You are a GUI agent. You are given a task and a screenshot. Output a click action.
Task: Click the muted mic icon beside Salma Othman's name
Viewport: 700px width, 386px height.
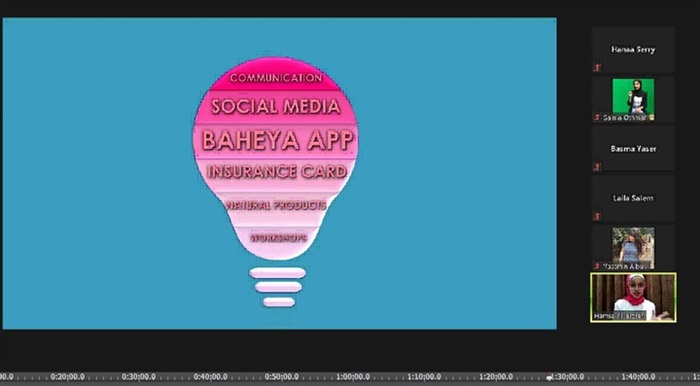coord(597,118)
